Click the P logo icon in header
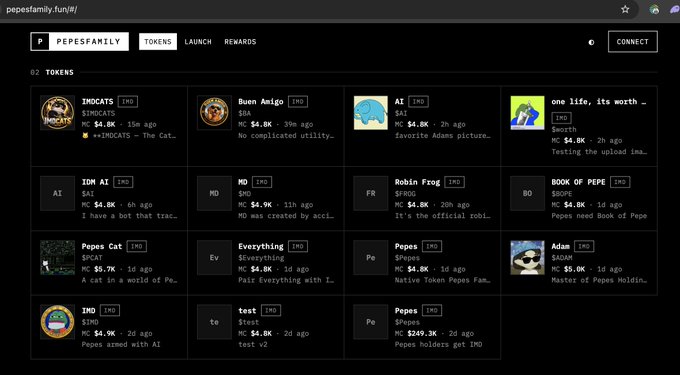The height and width of the screenshot is (375, 680). coord(40,42)
